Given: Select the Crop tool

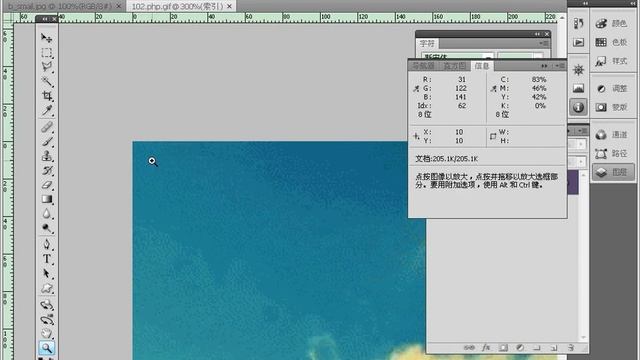Looking at the screenshot, I should click(47, 96).
